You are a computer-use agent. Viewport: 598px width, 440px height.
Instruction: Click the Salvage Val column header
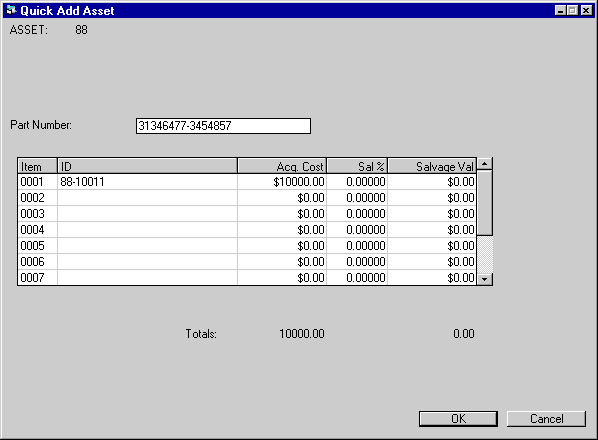[x=432, y=166]
